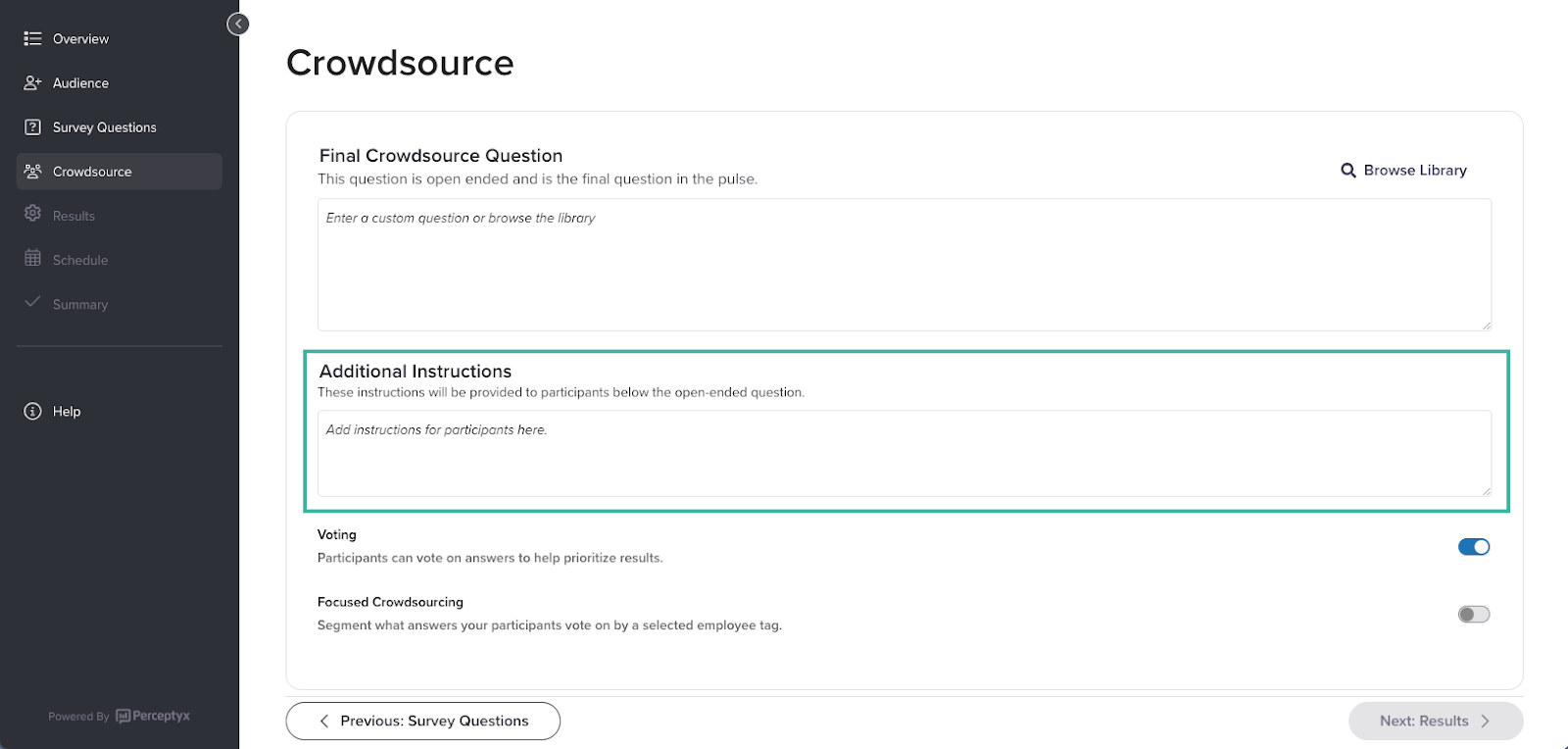Turn off the Voting toggle
1568x749 pixels.
1474,547
